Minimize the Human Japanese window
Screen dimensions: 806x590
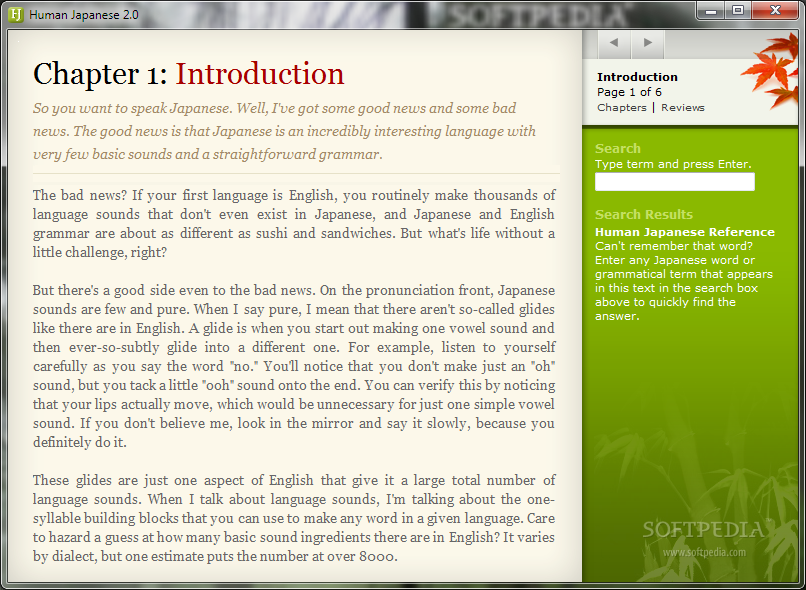(711, 10)
